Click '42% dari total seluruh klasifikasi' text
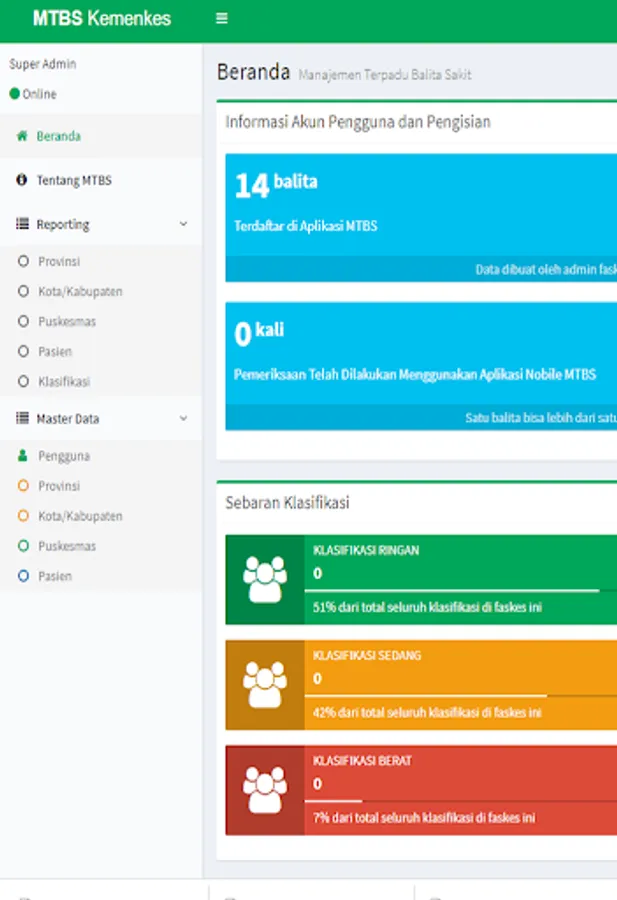Image resolution: width=617 pixels, height=900 pixels. pos(427,713)
